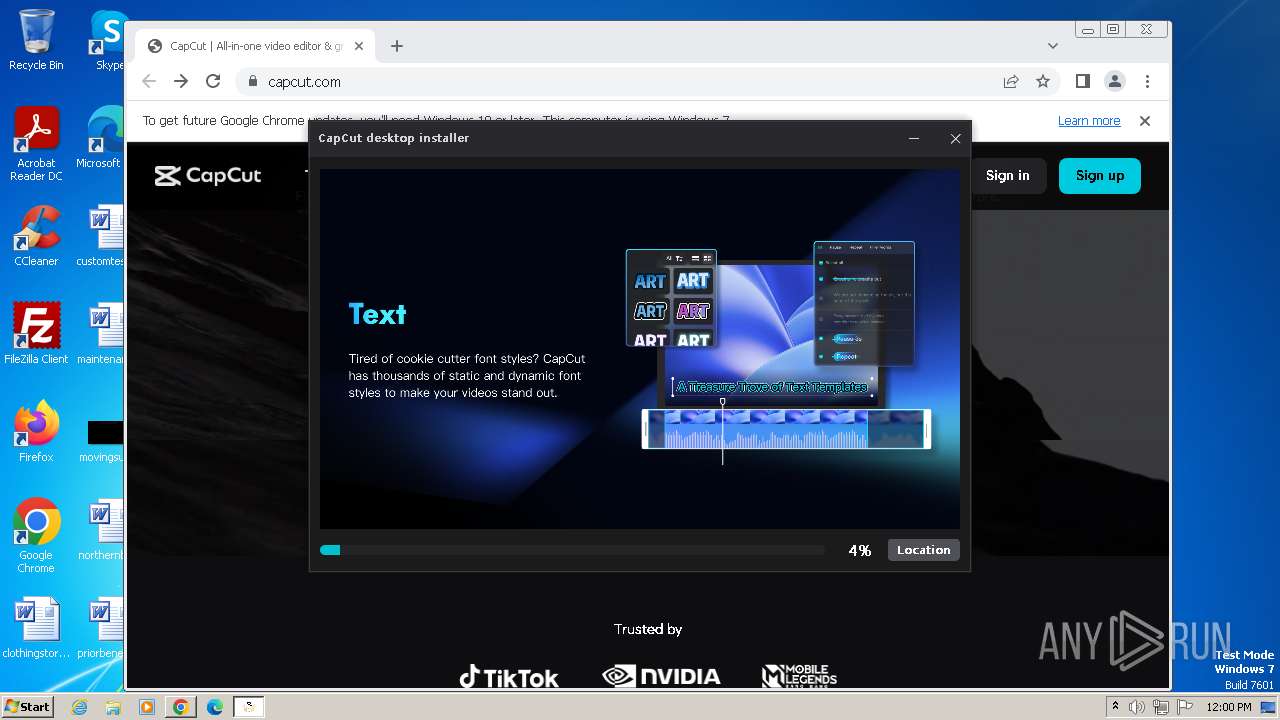This screenshot has width=1280, height=720.
Task: Open the CCleaner desktop shortcut
Action: (36, 236)
